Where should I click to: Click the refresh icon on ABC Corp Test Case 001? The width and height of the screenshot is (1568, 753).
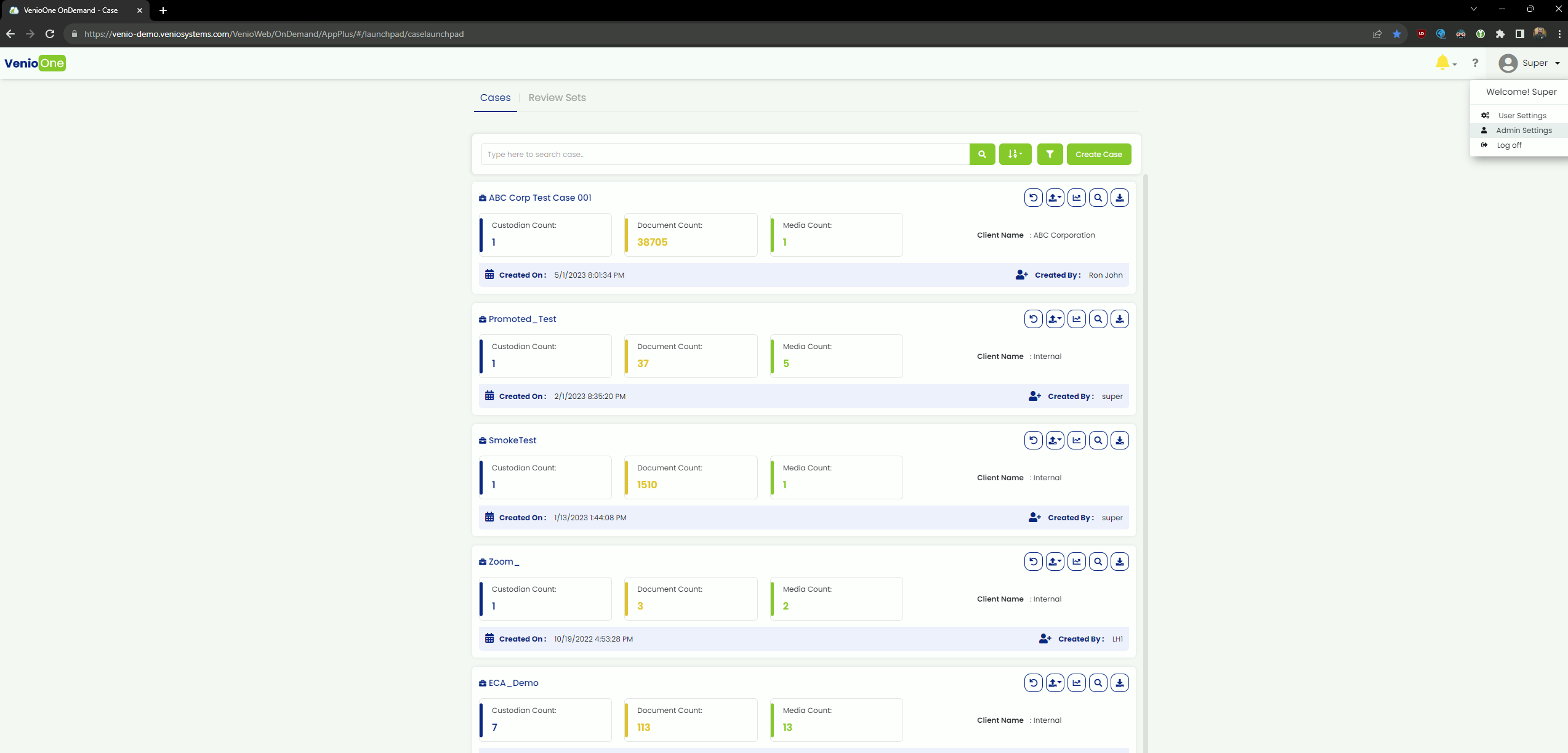click(x=1033, y=198)
